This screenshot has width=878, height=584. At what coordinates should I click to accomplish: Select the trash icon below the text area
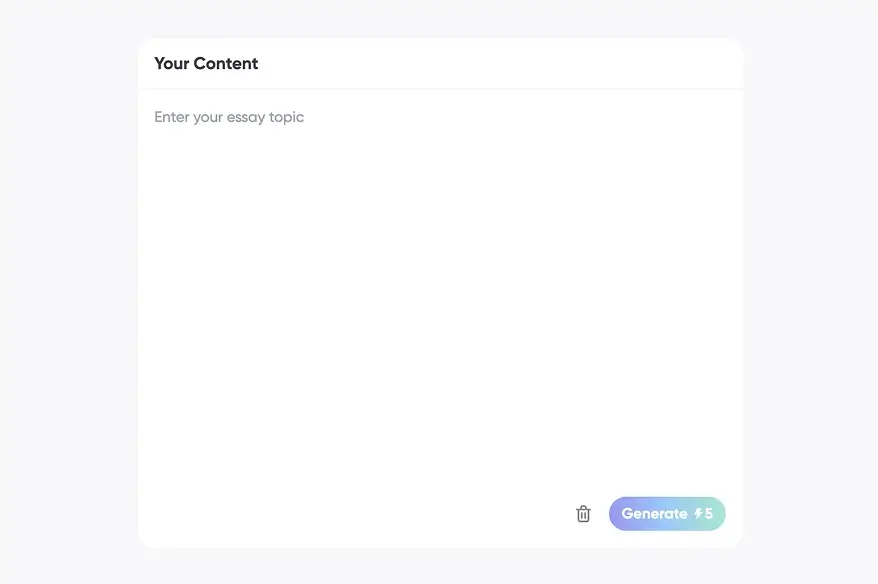[x=583, y=514]
